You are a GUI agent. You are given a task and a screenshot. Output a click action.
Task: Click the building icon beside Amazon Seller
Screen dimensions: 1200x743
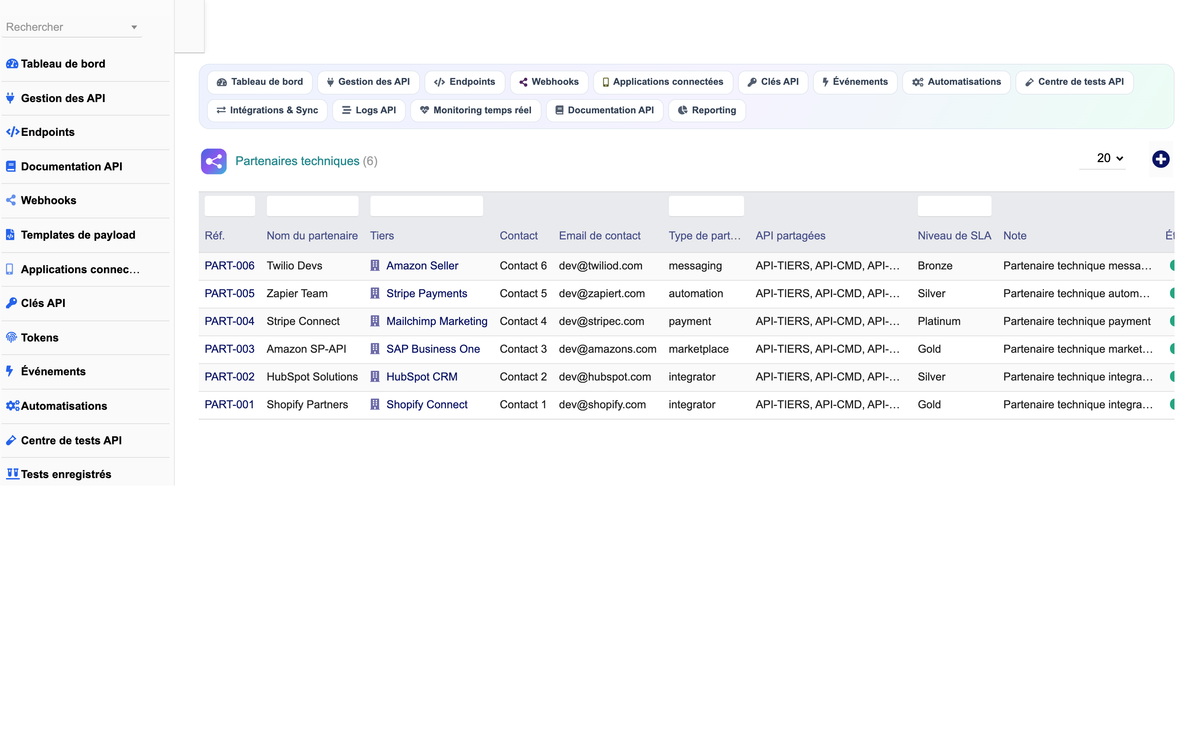(x=375, y=266)
